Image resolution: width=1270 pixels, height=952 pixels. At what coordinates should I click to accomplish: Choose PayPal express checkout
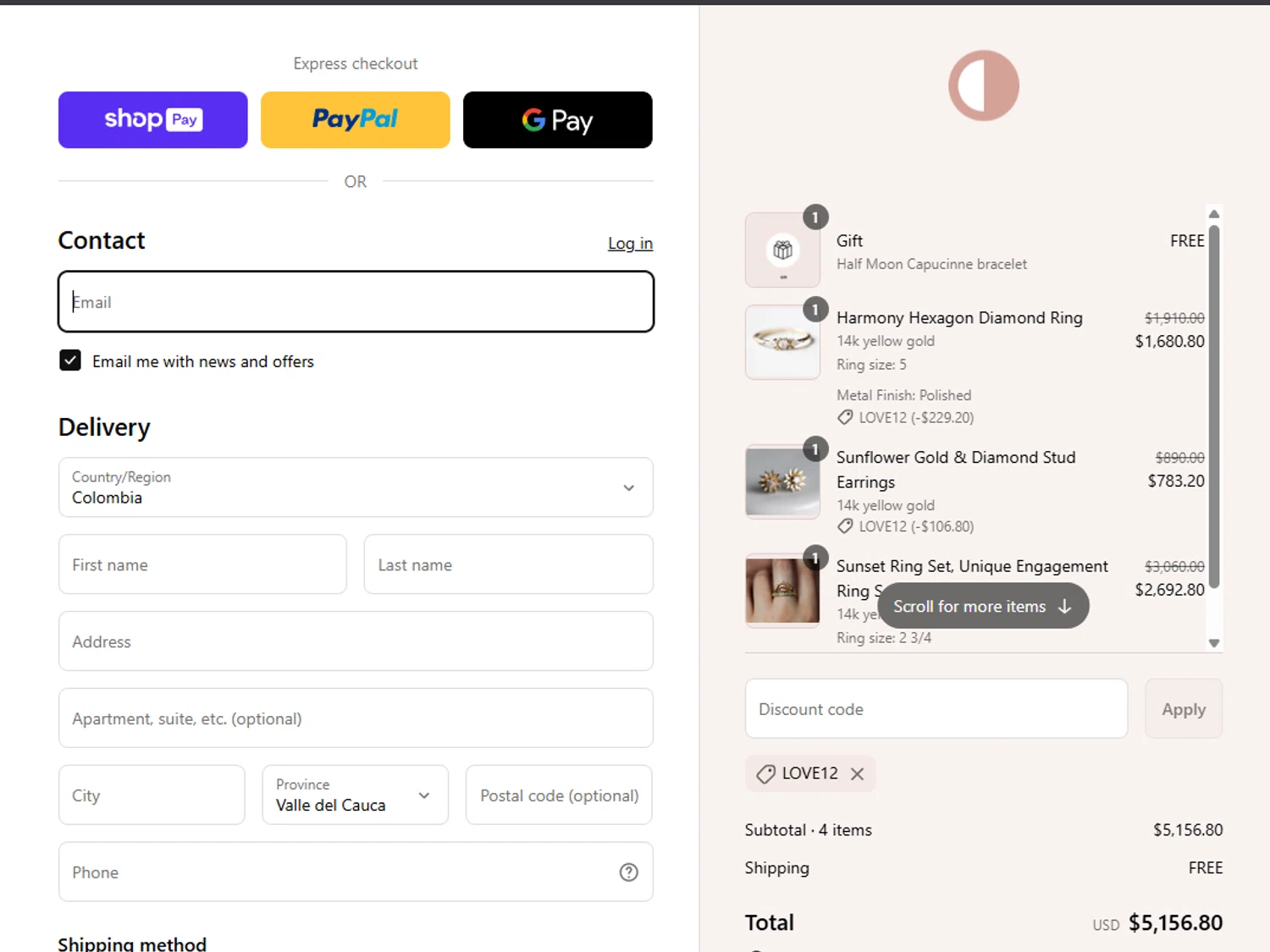[x=355, y=119]
